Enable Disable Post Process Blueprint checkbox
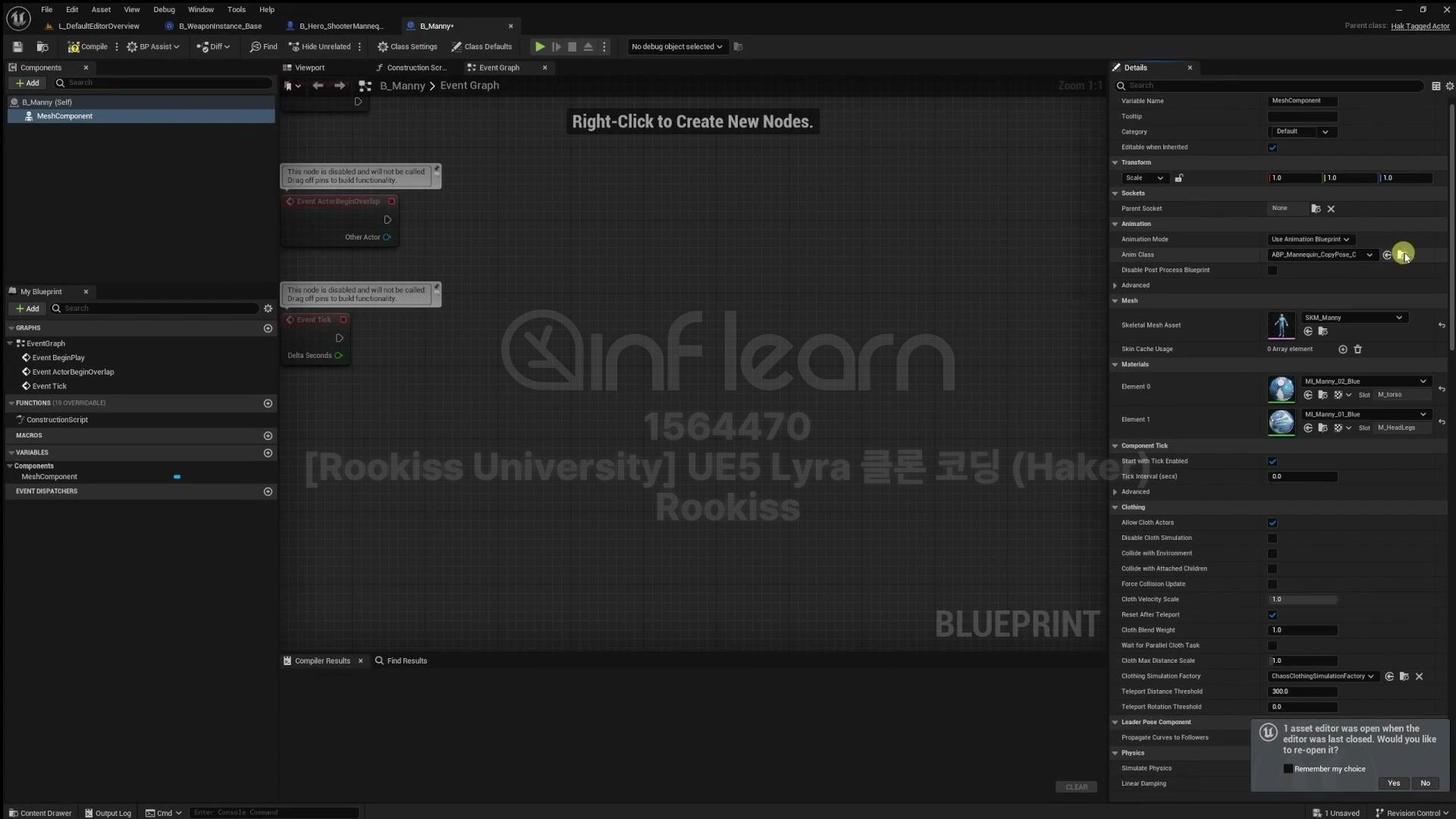Image resolution: width=1456 pixels, height=819 pixels. coord(1272,271)
